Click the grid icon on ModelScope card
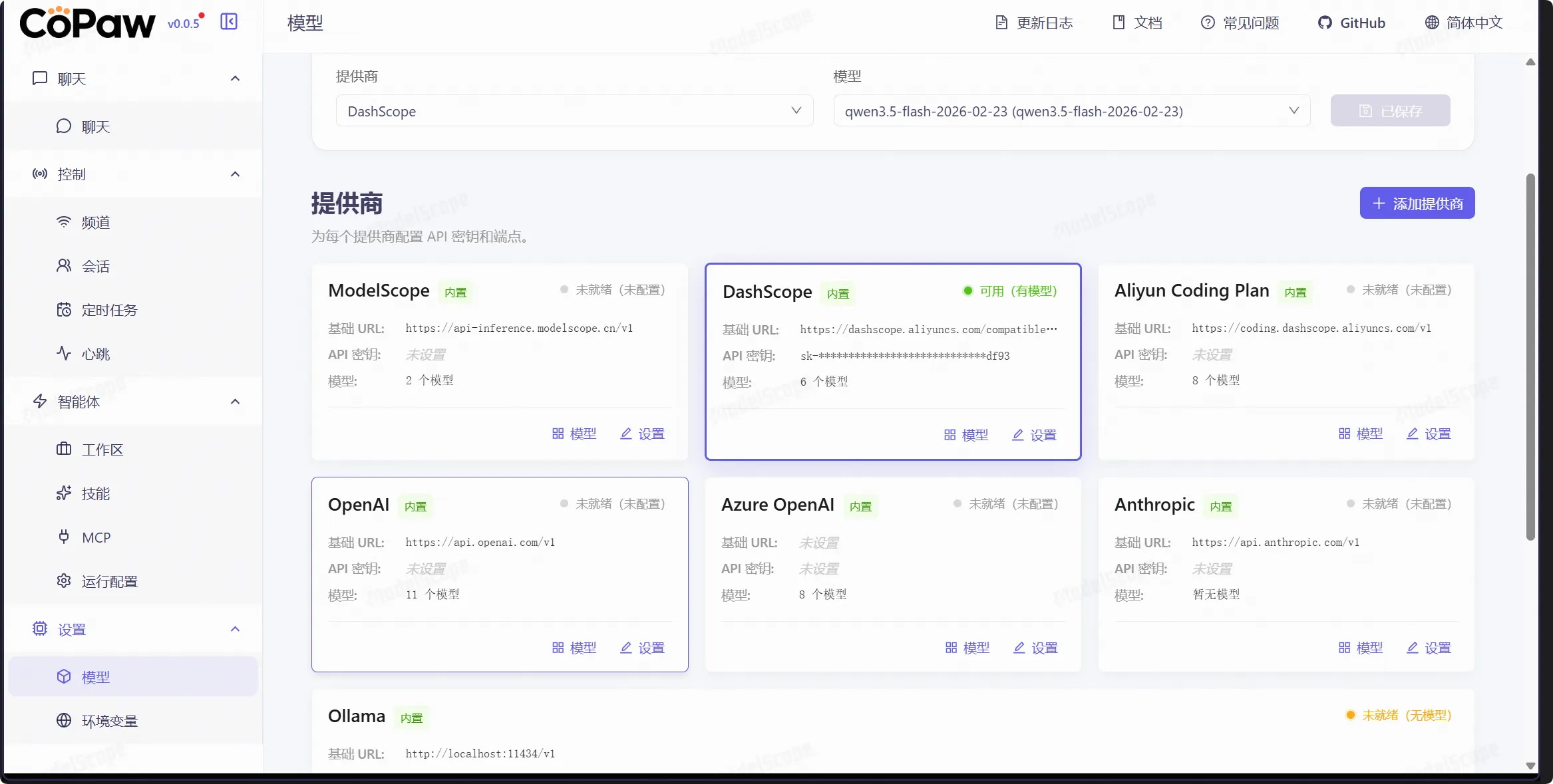This screenshot has width=1553, height=784. pos(558,434)
